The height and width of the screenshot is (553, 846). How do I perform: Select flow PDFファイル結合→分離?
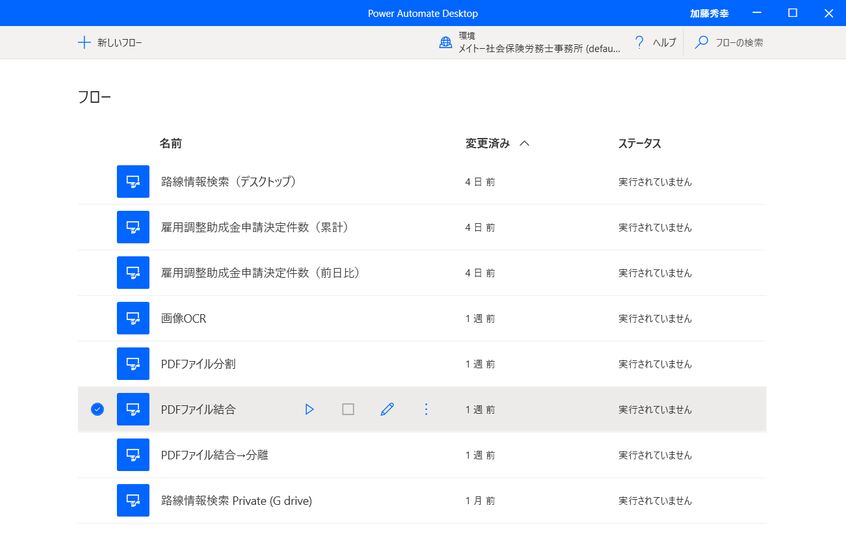coord(214,455)
